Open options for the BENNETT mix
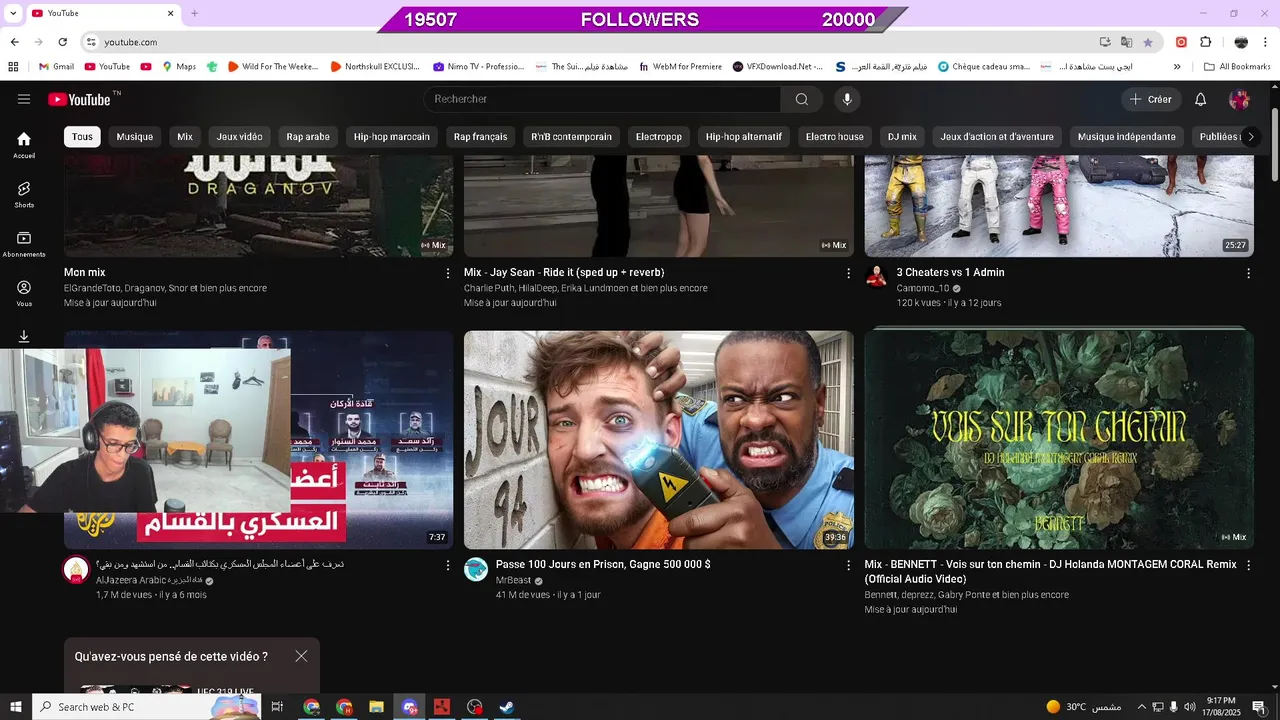The height and width of the screenshot is (720, 1280). coord(1248,565)
